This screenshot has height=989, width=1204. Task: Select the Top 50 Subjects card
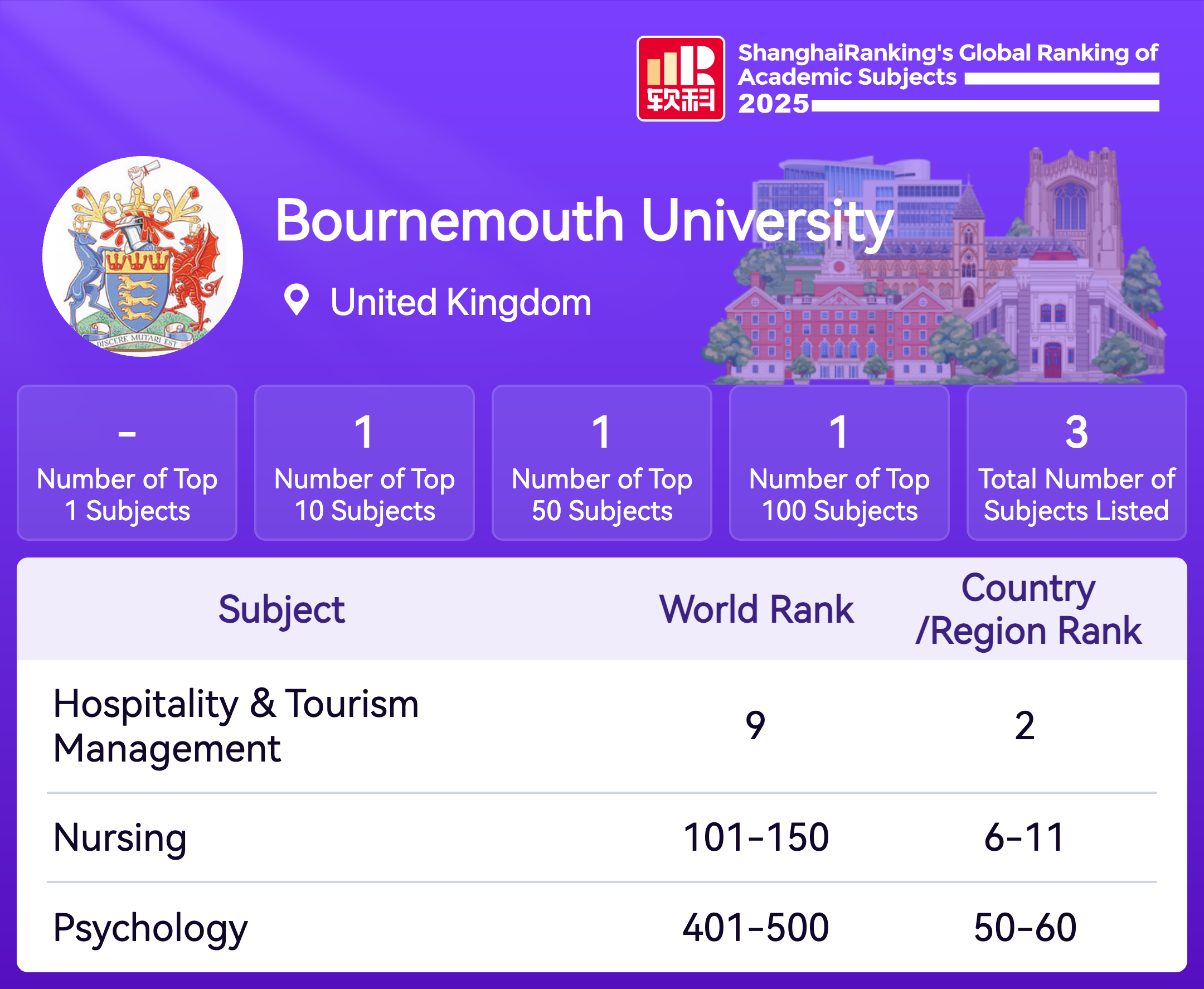[x=602, y=463]
